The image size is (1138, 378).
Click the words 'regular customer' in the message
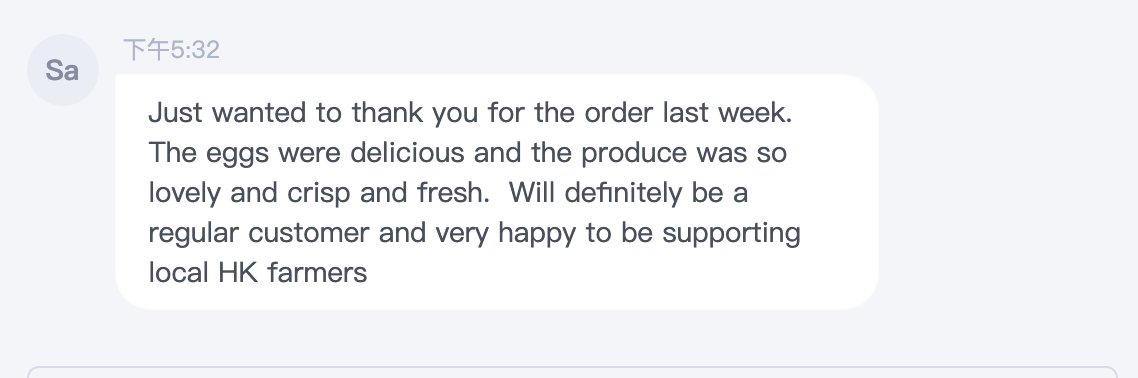[259, 234]
